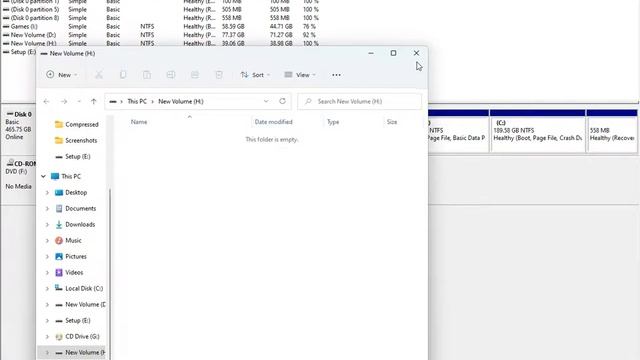This screenshot has height=360, width=640.
Task: Select Downloads in navigation pane
Action: (x=75, y=224)
